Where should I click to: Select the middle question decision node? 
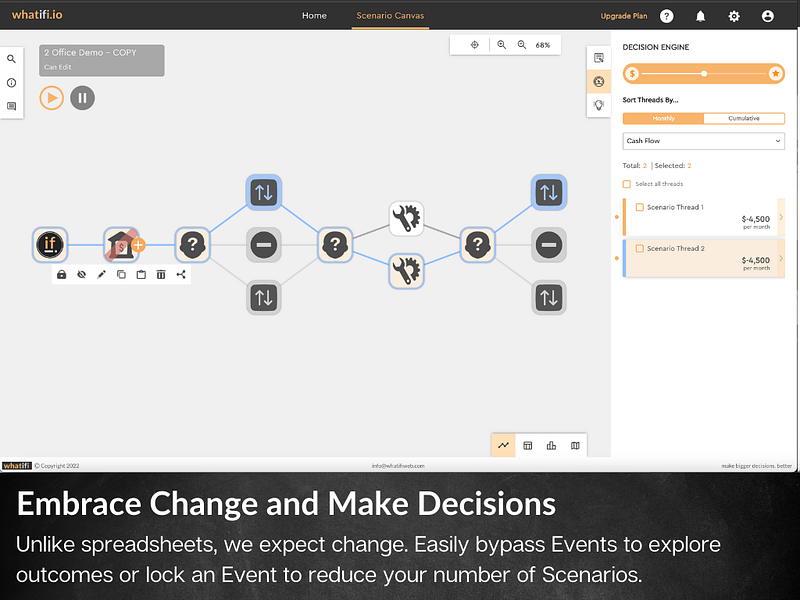[x=335, y=245]
